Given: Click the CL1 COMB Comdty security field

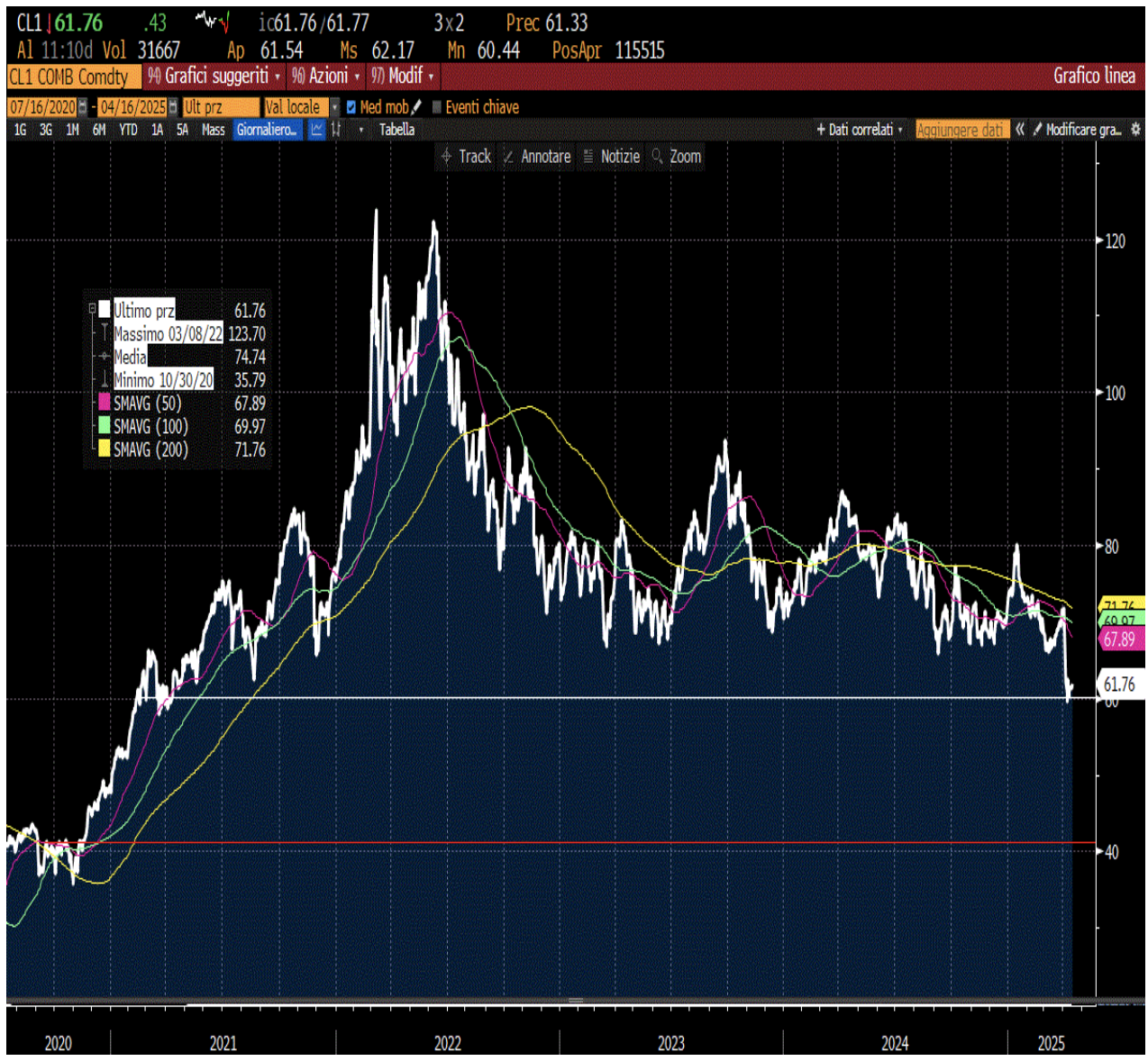Looking at the screenshot, I should pos(74,77).
